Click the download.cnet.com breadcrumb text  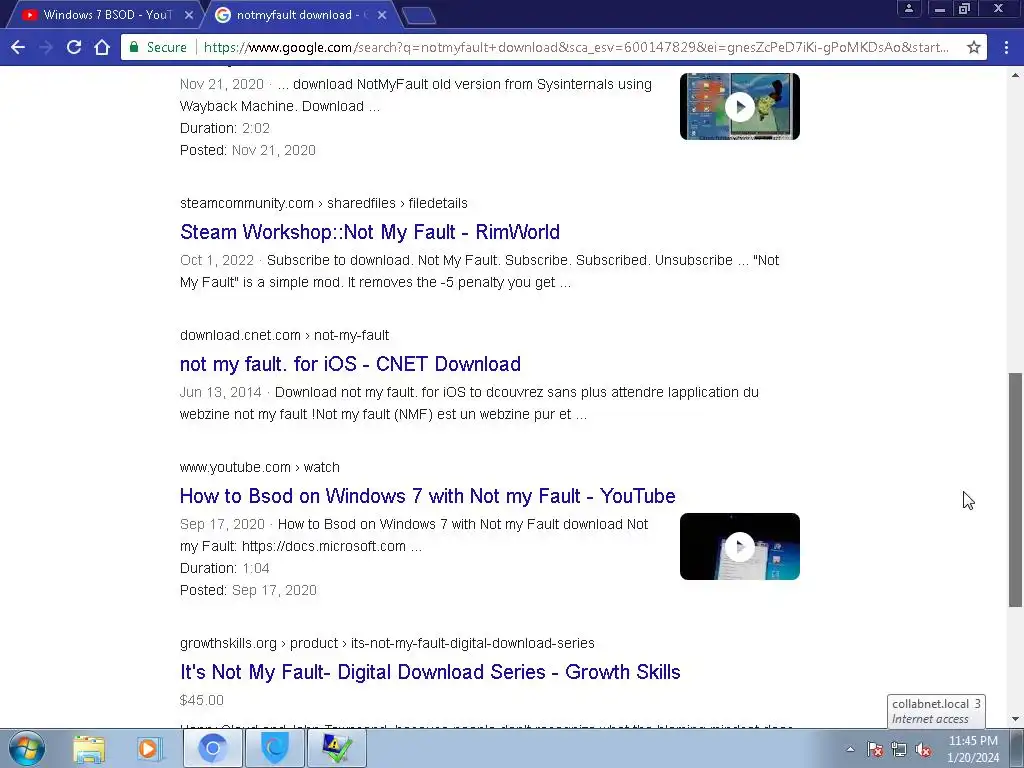284,335
